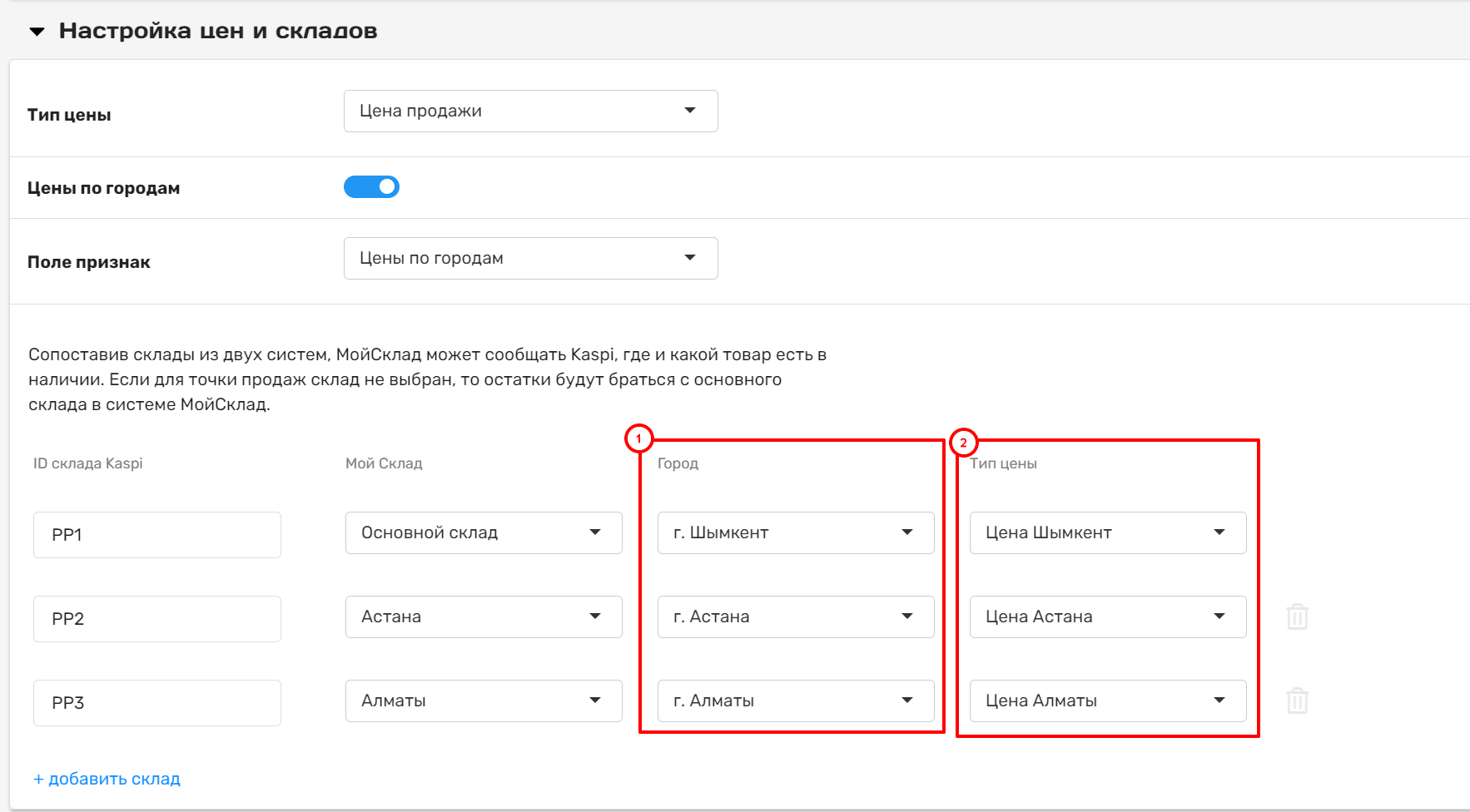Click the Город column header

click(x=678, y=463)
